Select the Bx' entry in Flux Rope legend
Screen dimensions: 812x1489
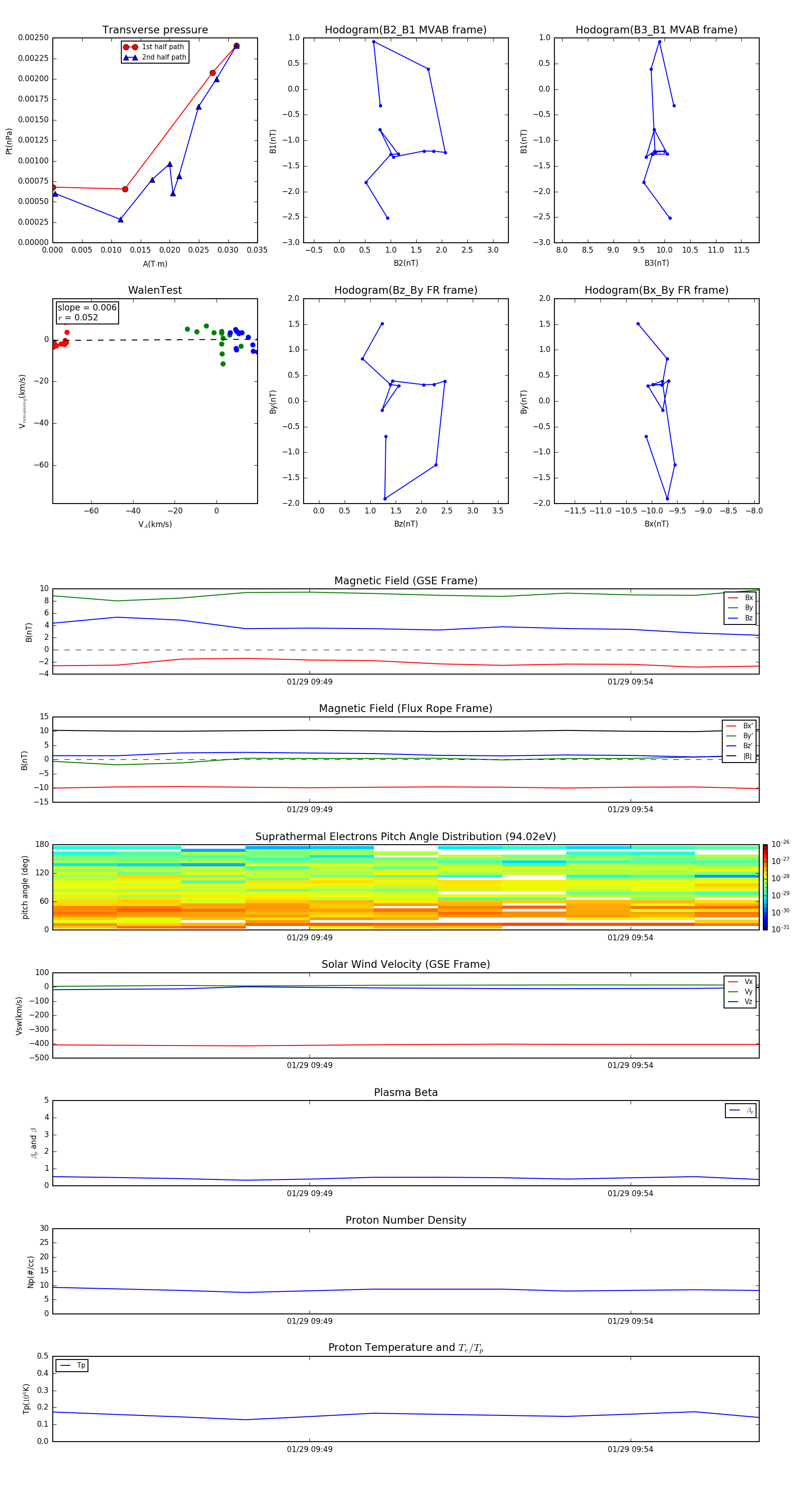coord(739,726)
